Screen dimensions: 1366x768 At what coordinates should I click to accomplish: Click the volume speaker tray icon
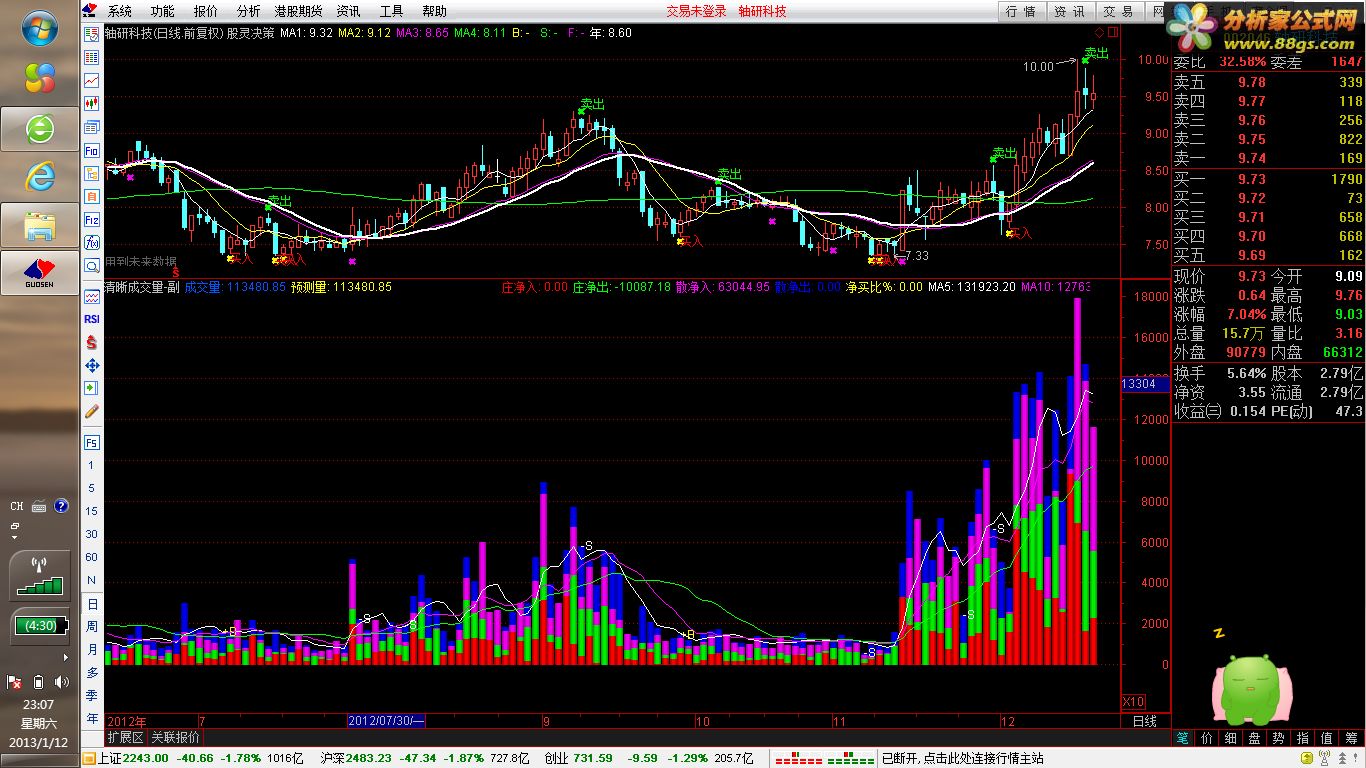[x=62, y=682]
